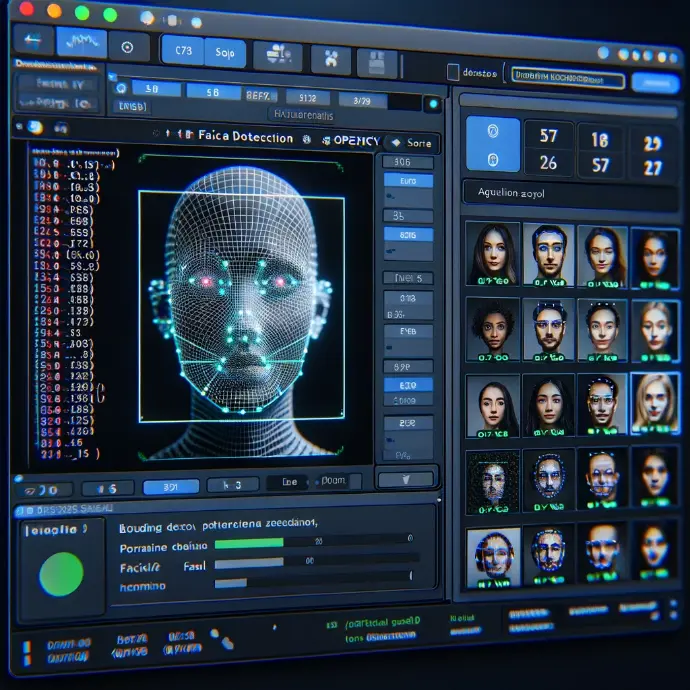Click the small icon right of the globe icon
The image size is (690, 690).
point(61,128)
